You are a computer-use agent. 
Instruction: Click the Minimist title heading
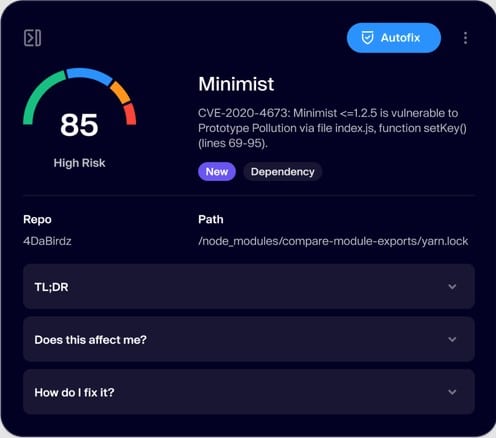(236, 84)
